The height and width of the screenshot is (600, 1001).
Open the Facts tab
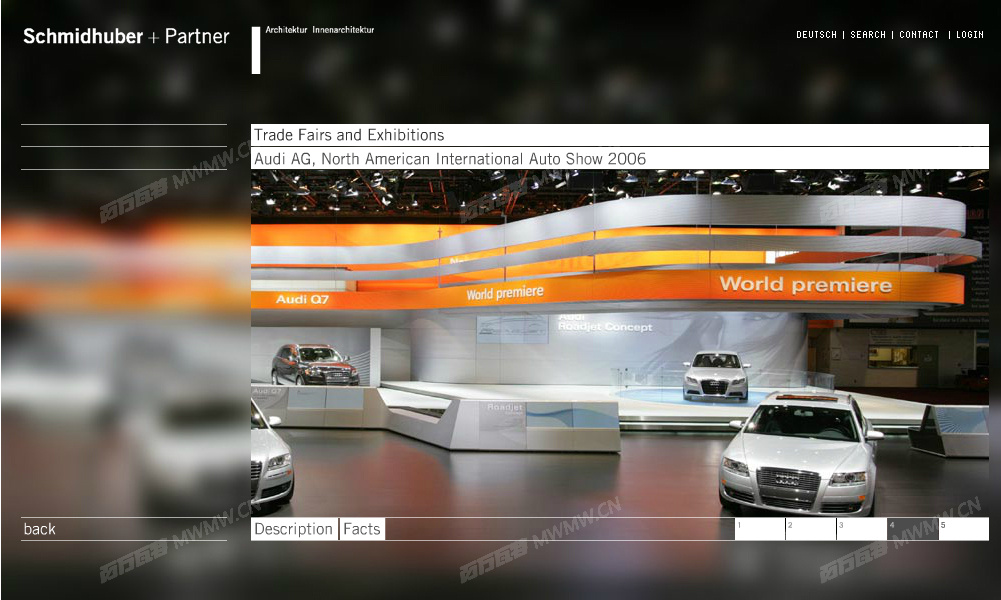tap(362, 529)
